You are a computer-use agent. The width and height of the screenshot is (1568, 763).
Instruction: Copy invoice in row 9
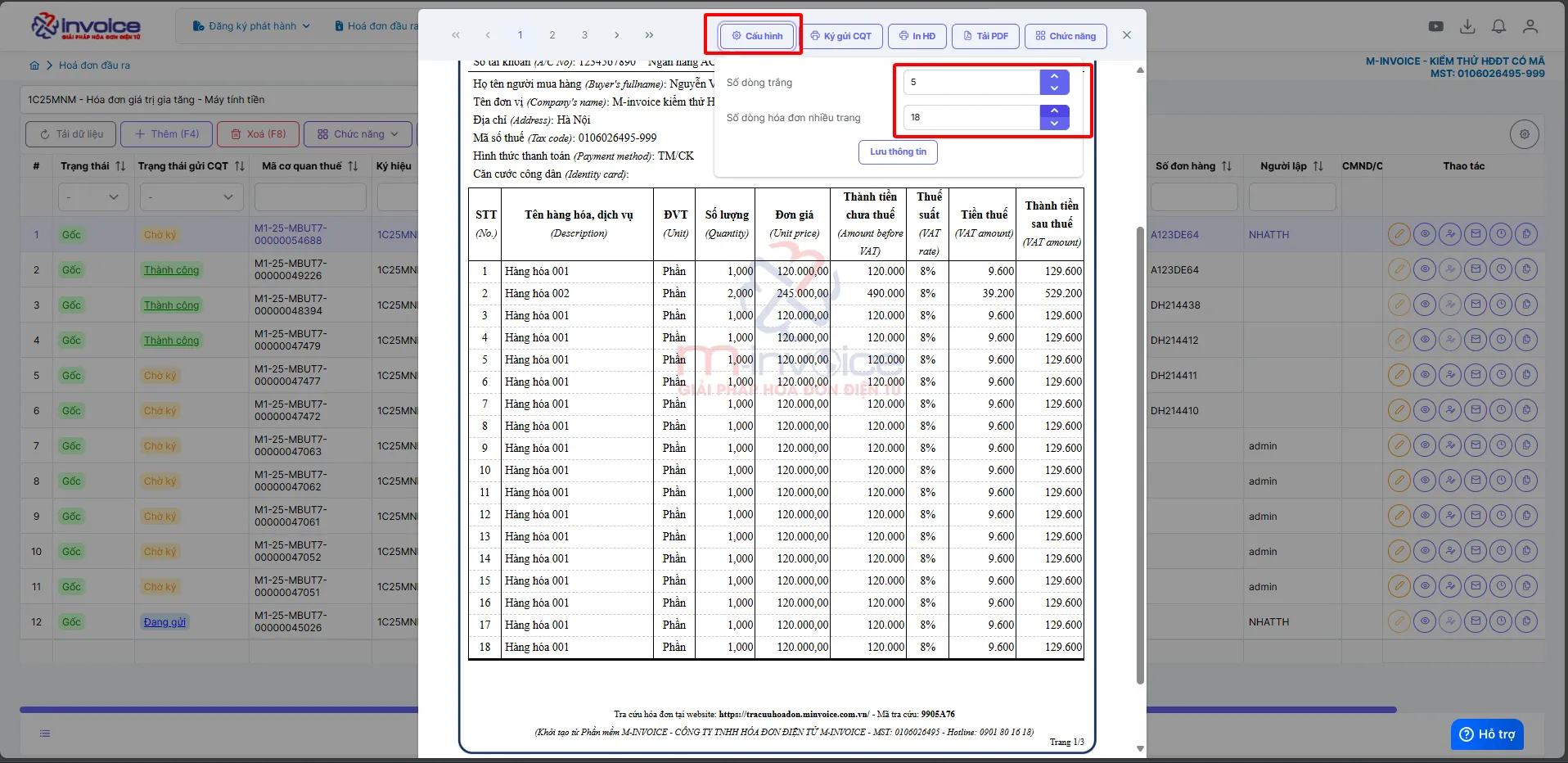point(1526,516)
